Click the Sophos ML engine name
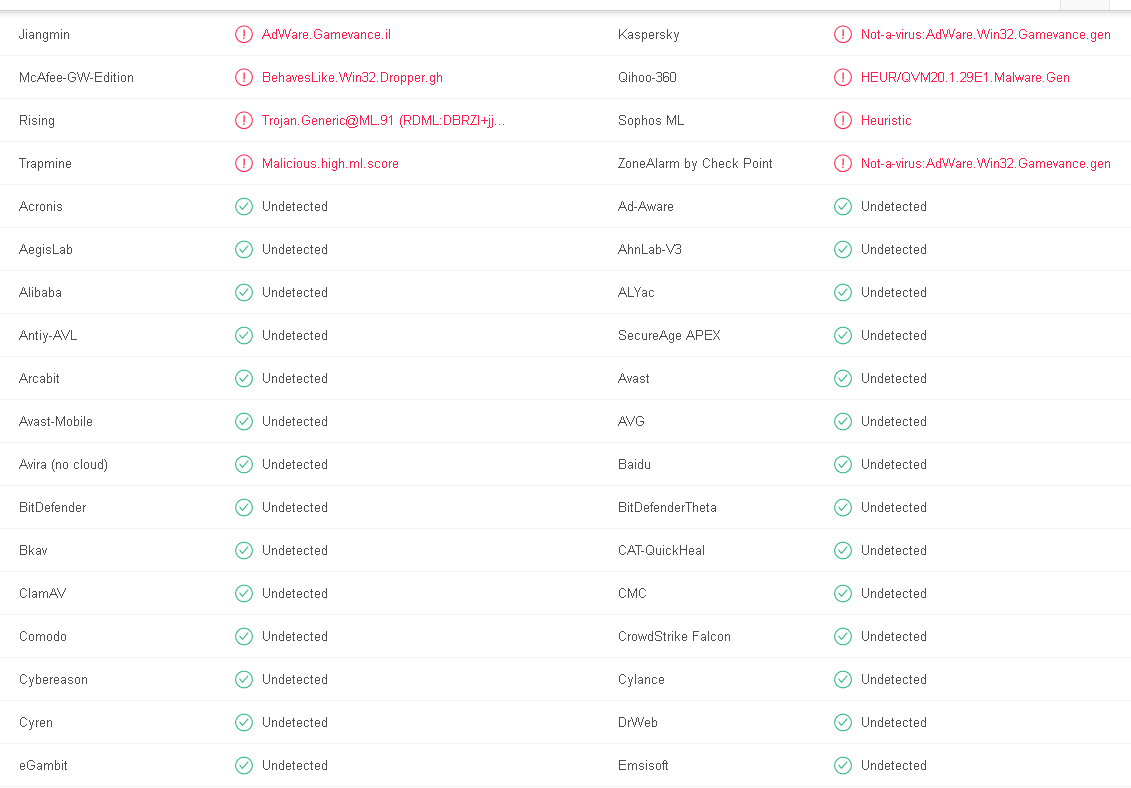The height and width of the screenshot is (788, 1131). (x=651, y=121)
